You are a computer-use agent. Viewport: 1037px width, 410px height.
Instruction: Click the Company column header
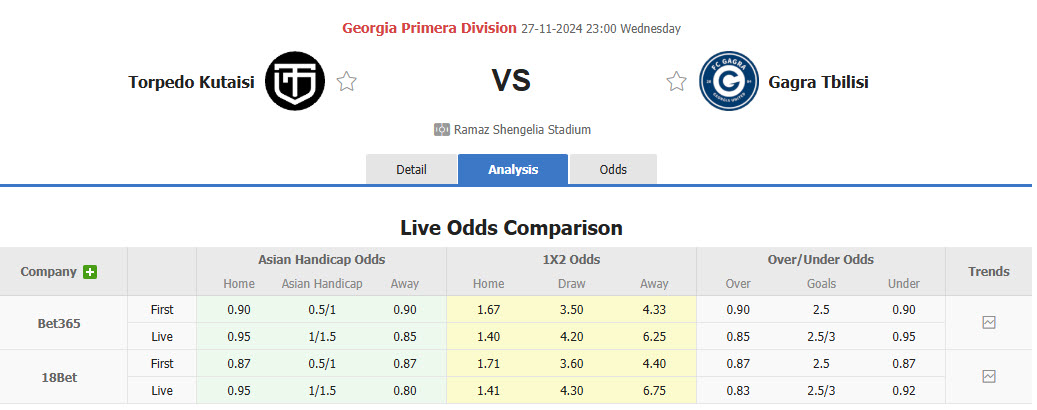(x=49, y=271)
